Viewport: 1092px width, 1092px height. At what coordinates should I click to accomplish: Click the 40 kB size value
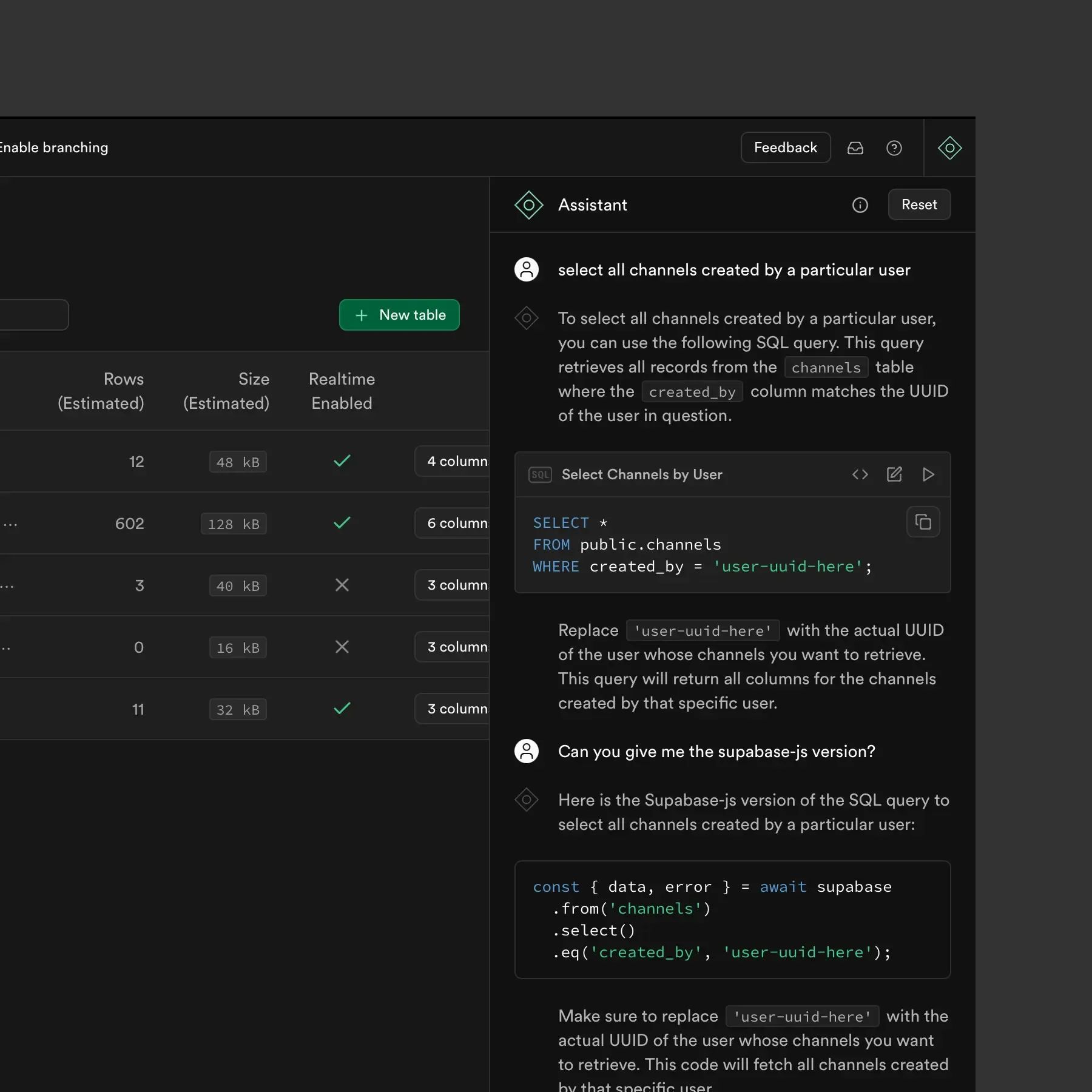click(x=238, y=586)
